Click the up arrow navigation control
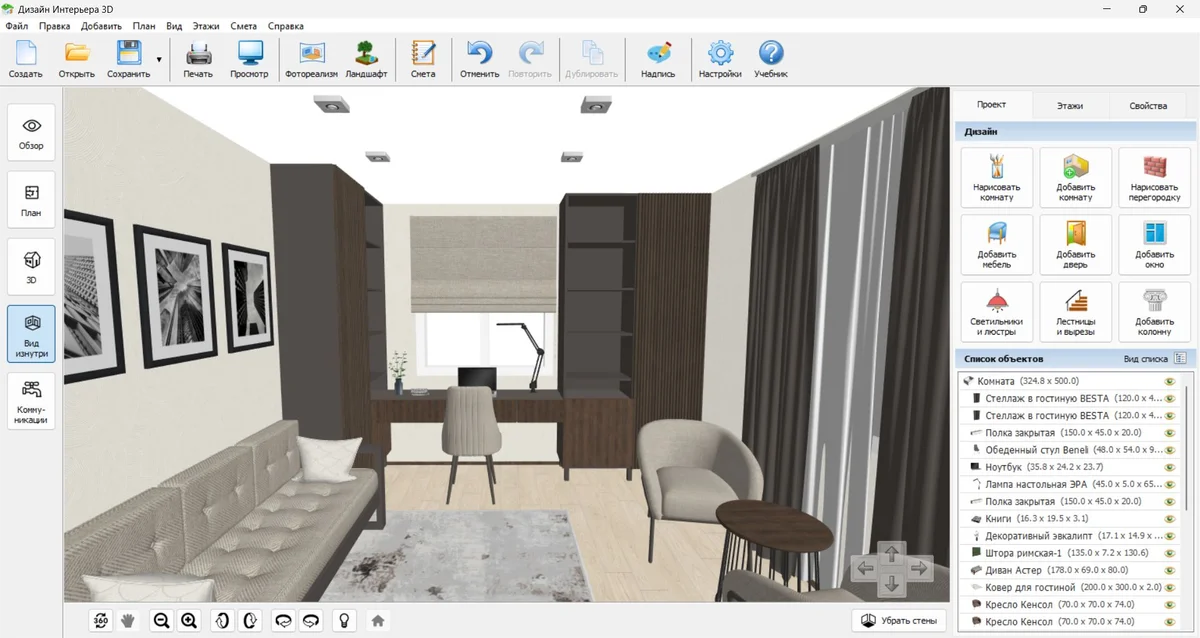 pyautogui.click(x=892, y=551)
